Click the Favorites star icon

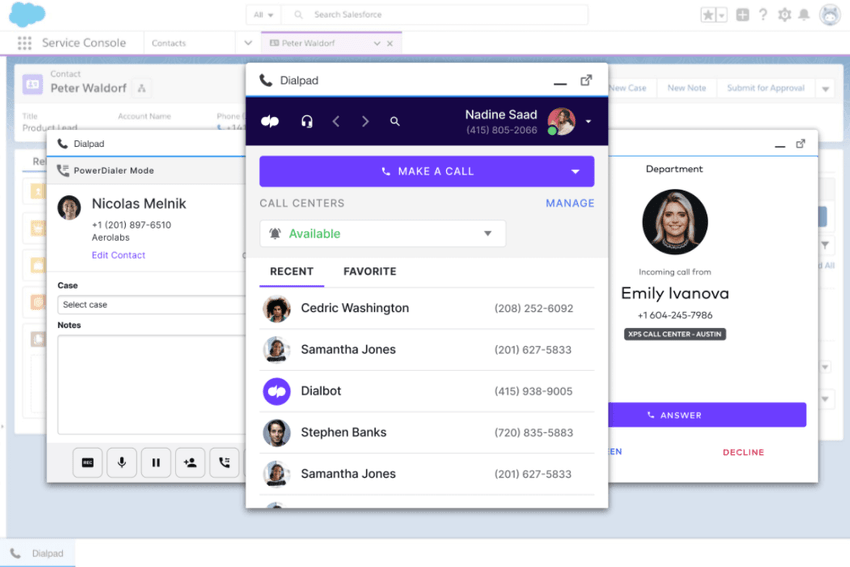[708, 15]
